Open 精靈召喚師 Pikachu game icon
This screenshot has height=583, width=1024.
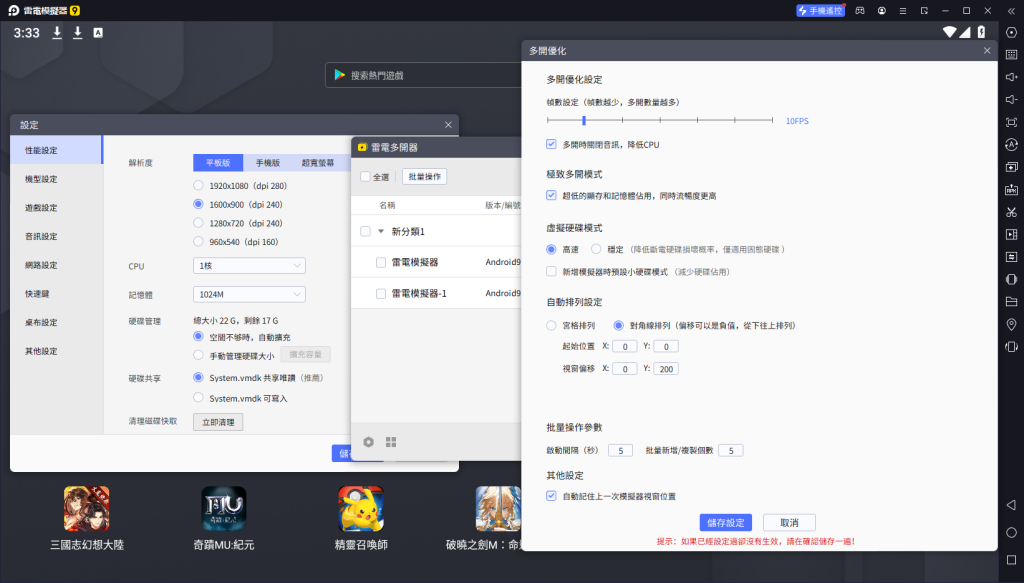pos(360,509)
